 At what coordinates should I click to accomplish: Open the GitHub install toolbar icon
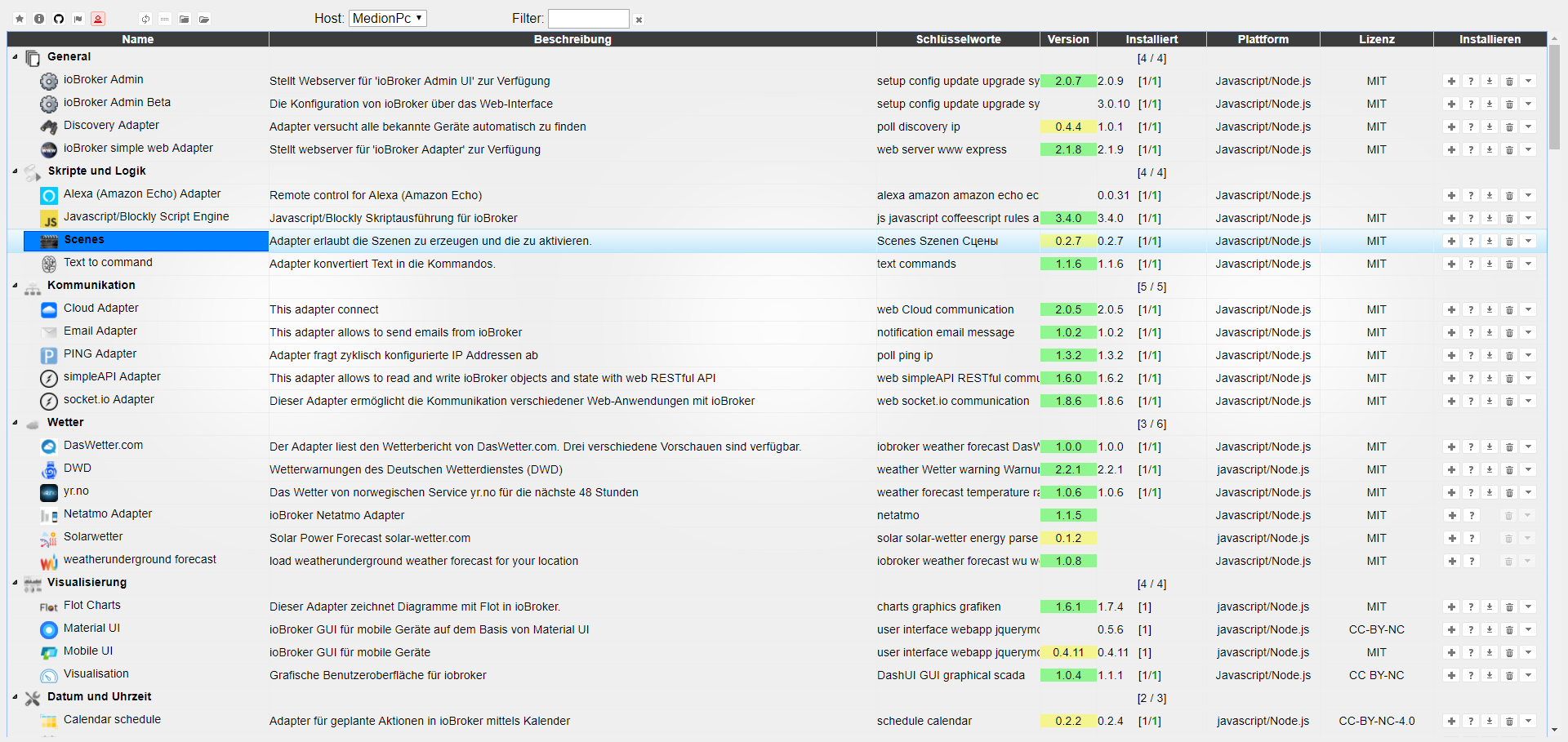[x=59, y=19]
